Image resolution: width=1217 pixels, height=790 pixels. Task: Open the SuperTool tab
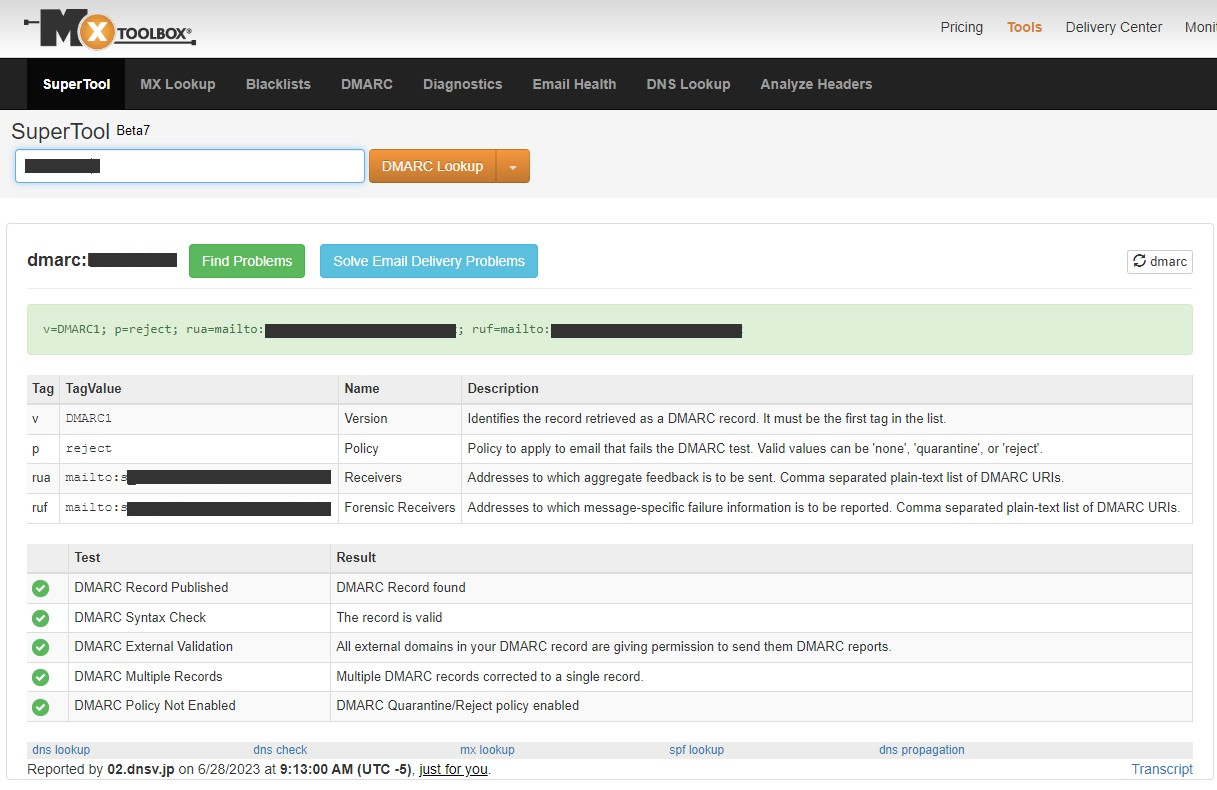click(x=77, y=84)
